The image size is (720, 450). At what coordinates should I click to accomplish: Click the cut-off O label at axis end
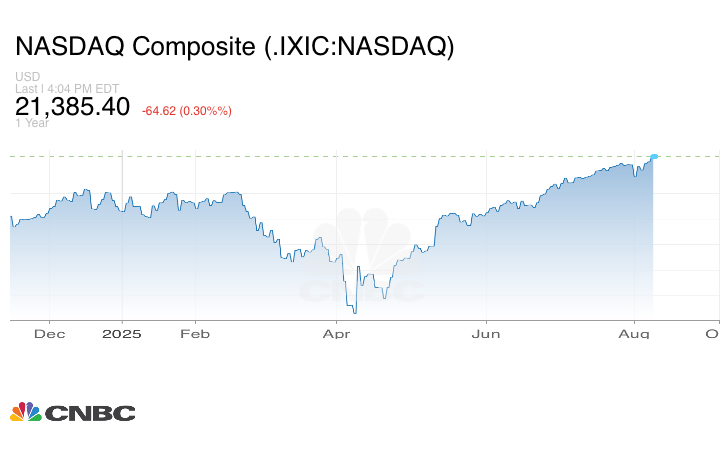pos(712,333)
